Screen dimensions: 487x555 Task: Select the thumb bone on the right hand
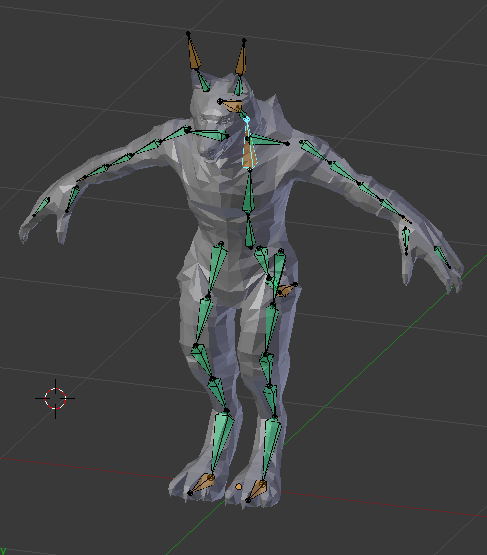(406, 241)
